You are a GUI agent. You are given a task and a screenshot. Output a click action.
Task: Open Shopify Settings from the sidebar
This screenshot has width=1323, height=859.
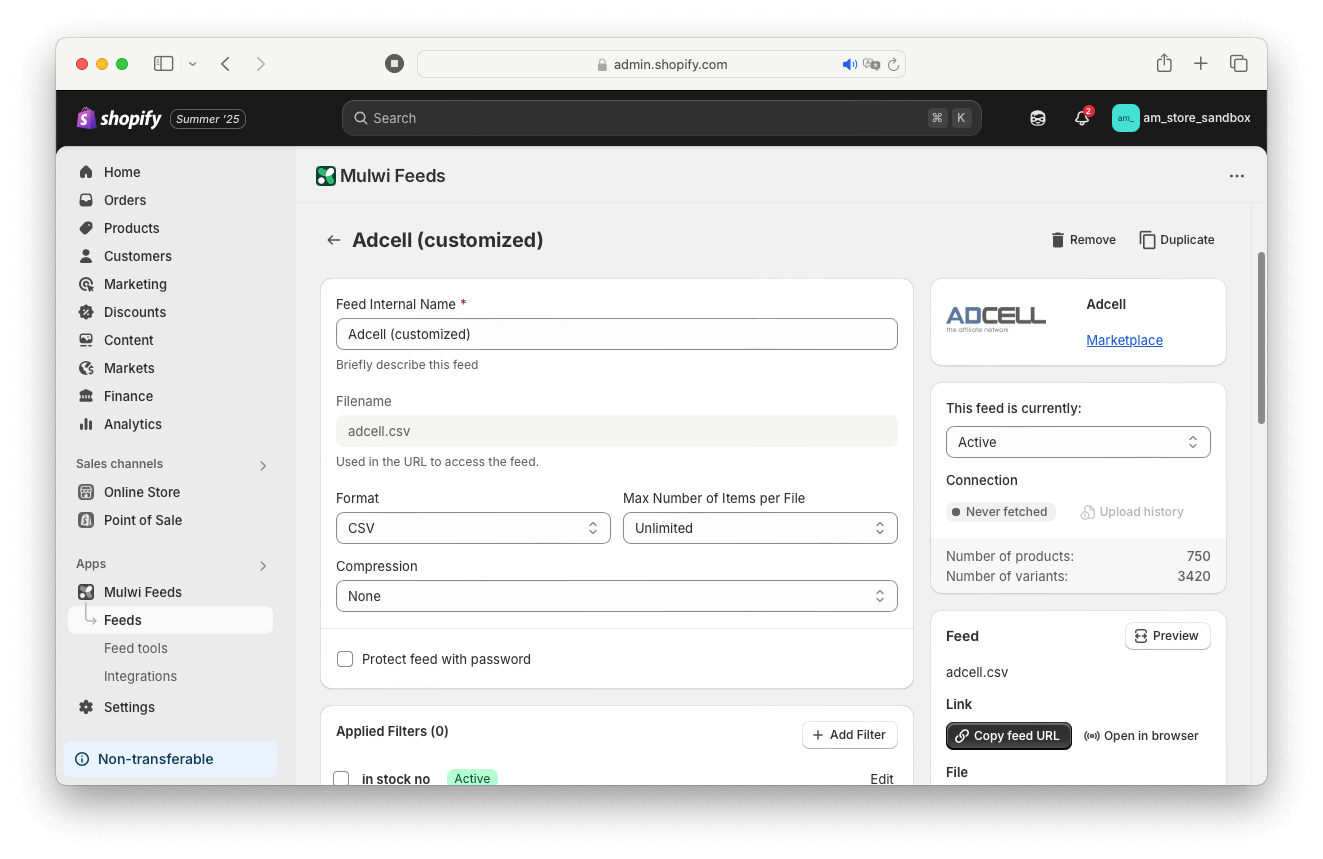click(x=129, y=707)
